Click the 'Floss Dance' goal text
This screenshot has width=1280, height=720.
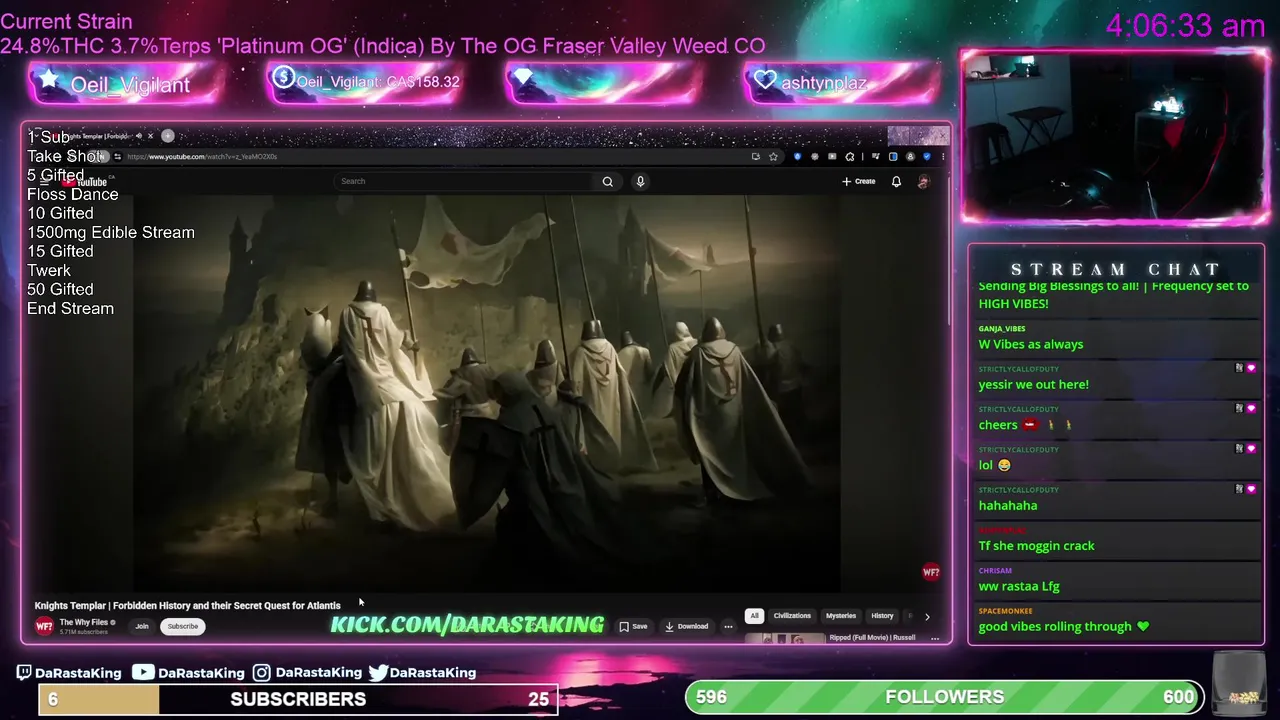(x=73, y=194)
